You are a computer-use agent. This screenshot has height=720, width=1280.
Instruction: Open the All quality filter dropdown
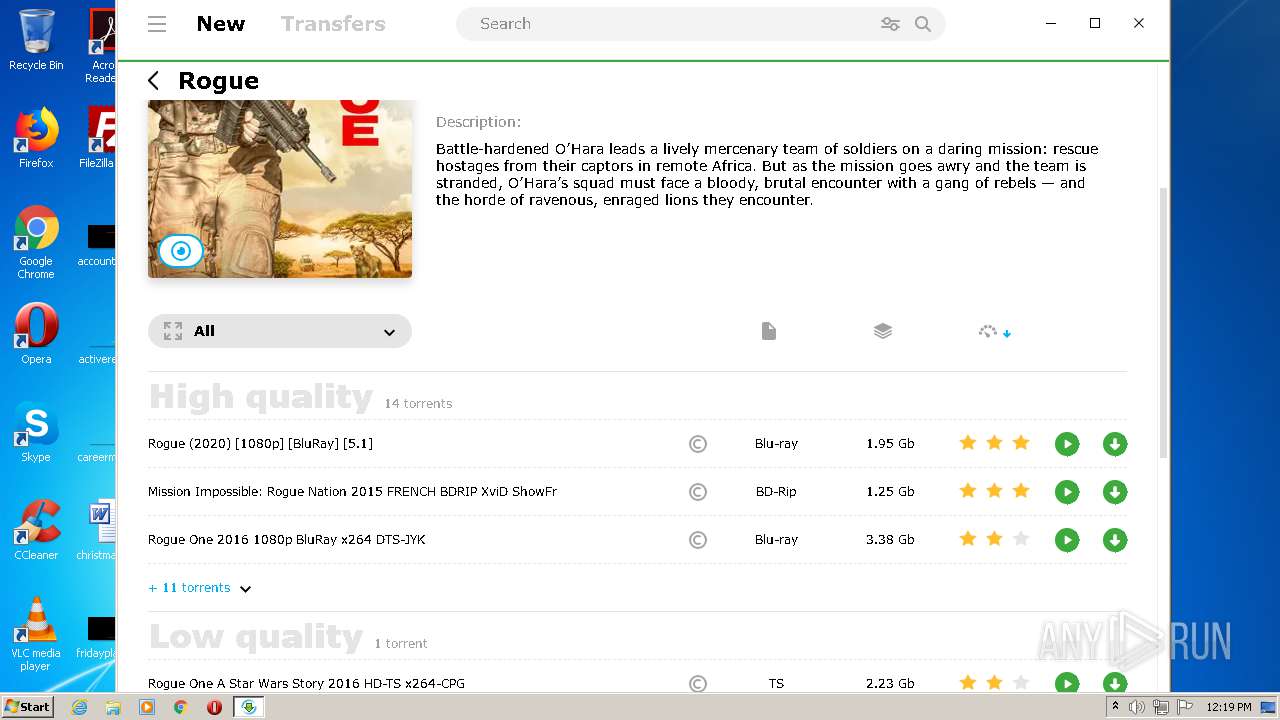[280, 331]
